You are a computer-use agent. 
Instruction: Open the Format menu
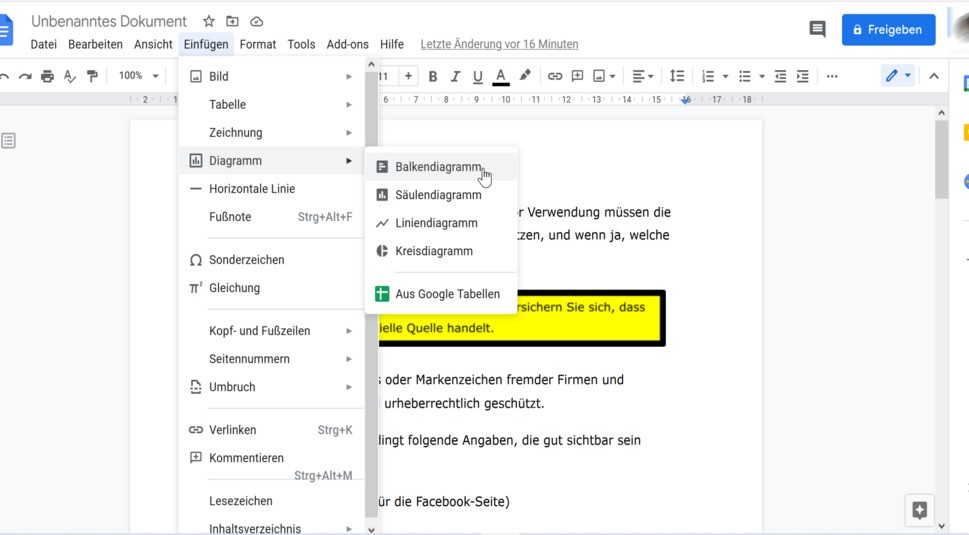(258, 44)
